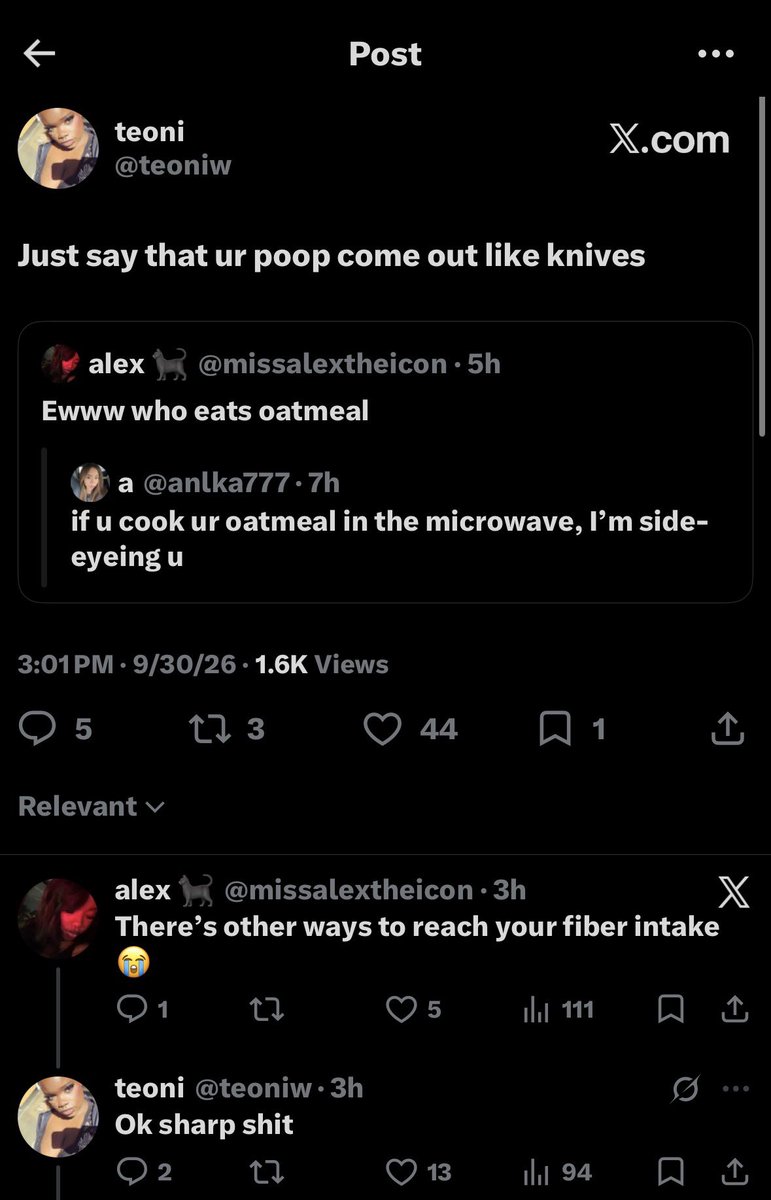This screenshot has height=1200, width=771.
Task: Tap the circle-slash icon on teoni's reply
Action: [x=685, y=1089]
